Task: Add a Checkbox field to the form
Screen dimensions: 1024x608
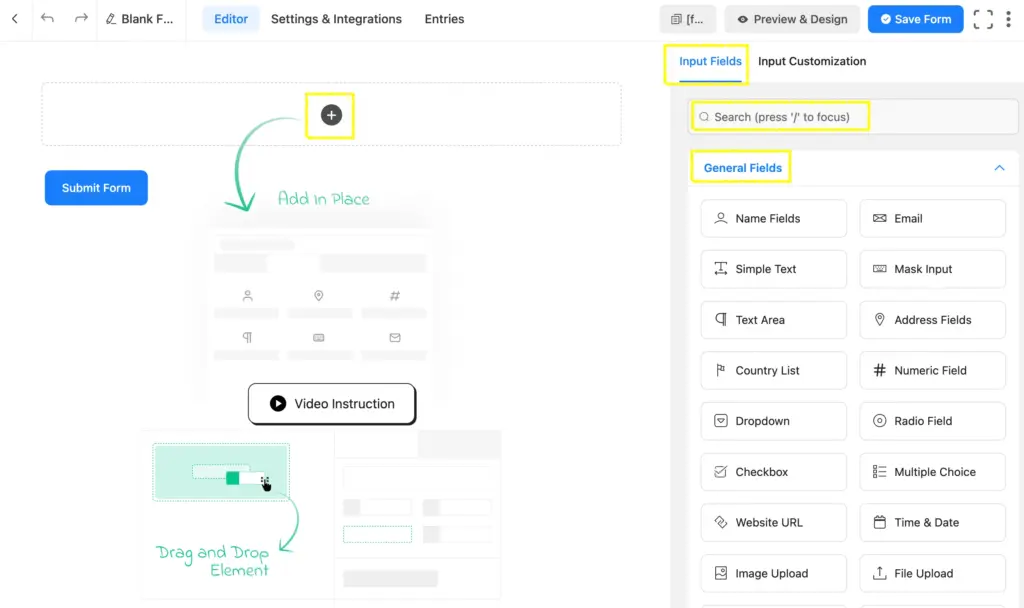Action: coord(773,471)
